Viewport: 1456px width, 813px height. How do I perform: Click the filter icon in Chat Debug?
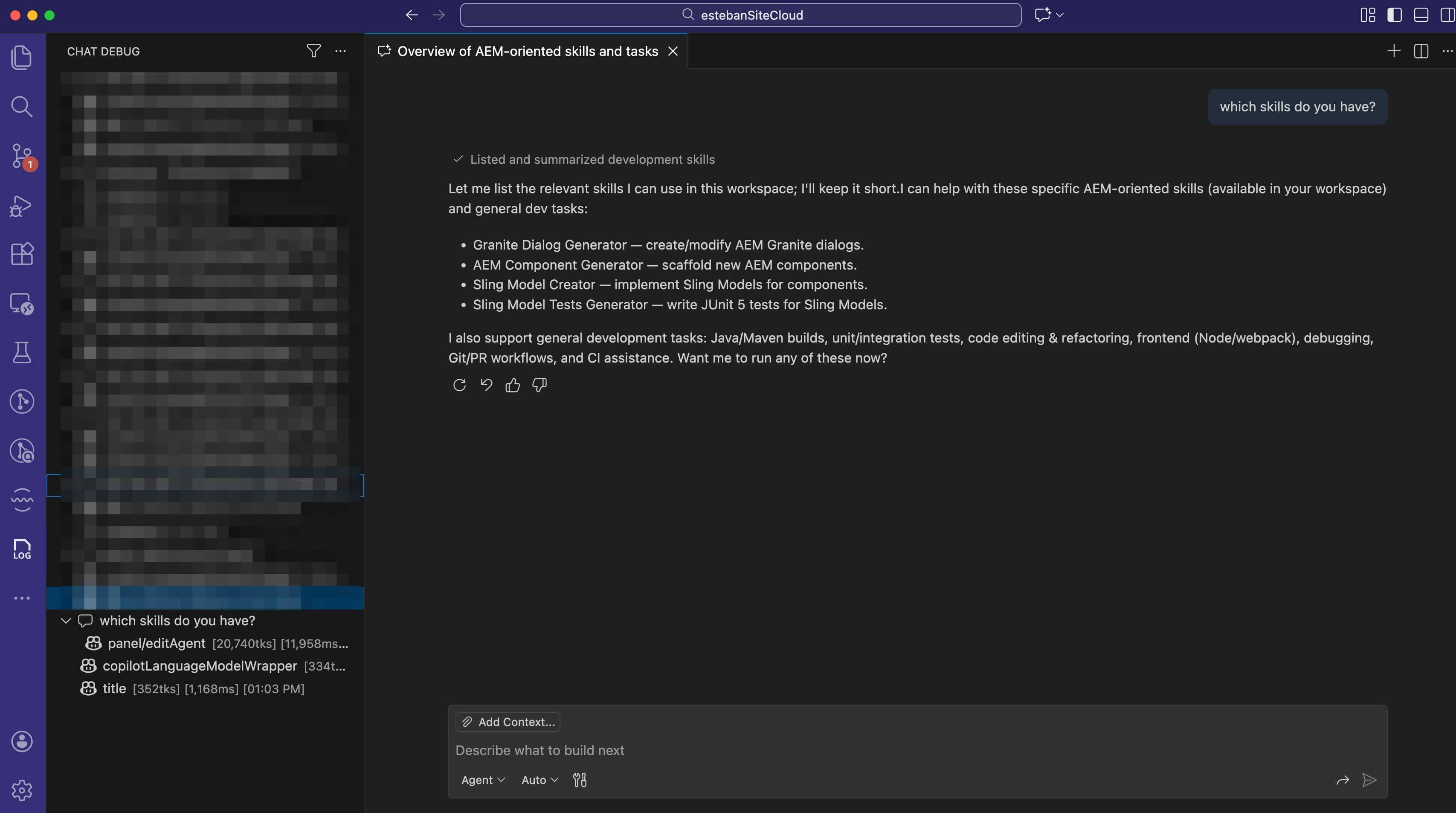314,51
